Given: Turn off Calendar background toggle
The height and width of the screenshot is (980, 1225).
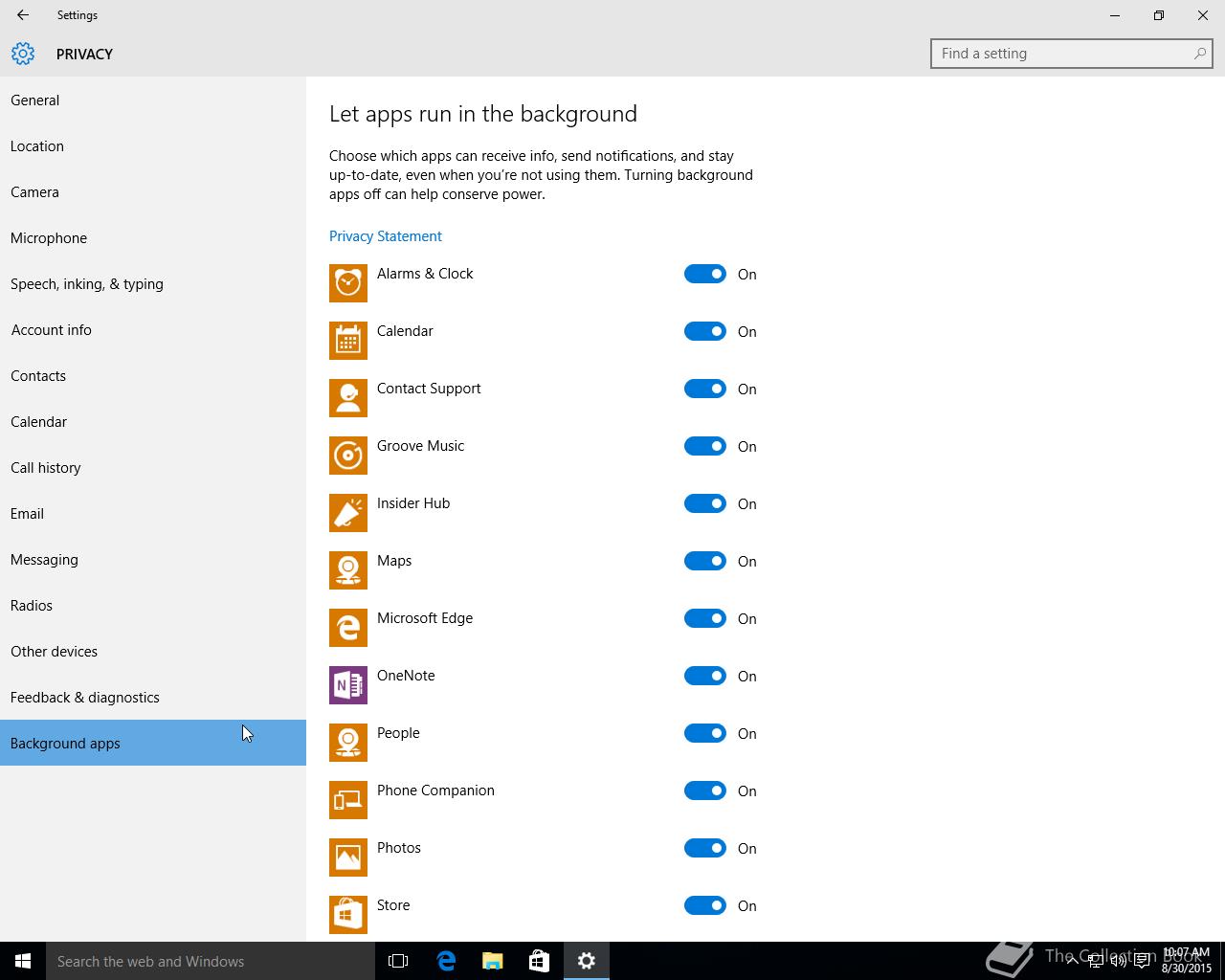Looking at the screenshot, I should pyautogui.click(x=705, y=331).
